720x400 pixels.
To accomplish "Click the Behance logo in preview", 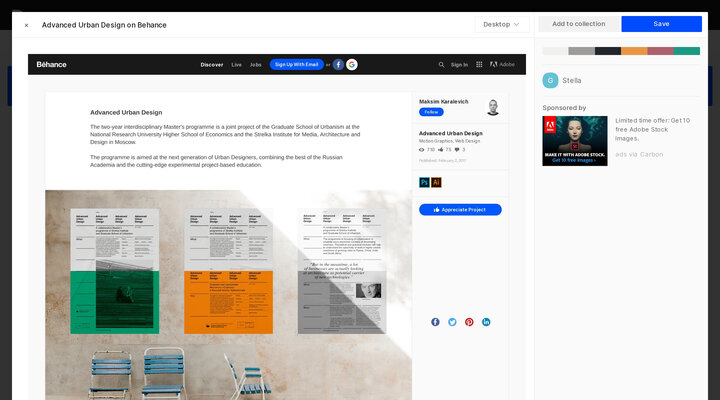I will 51,64.
